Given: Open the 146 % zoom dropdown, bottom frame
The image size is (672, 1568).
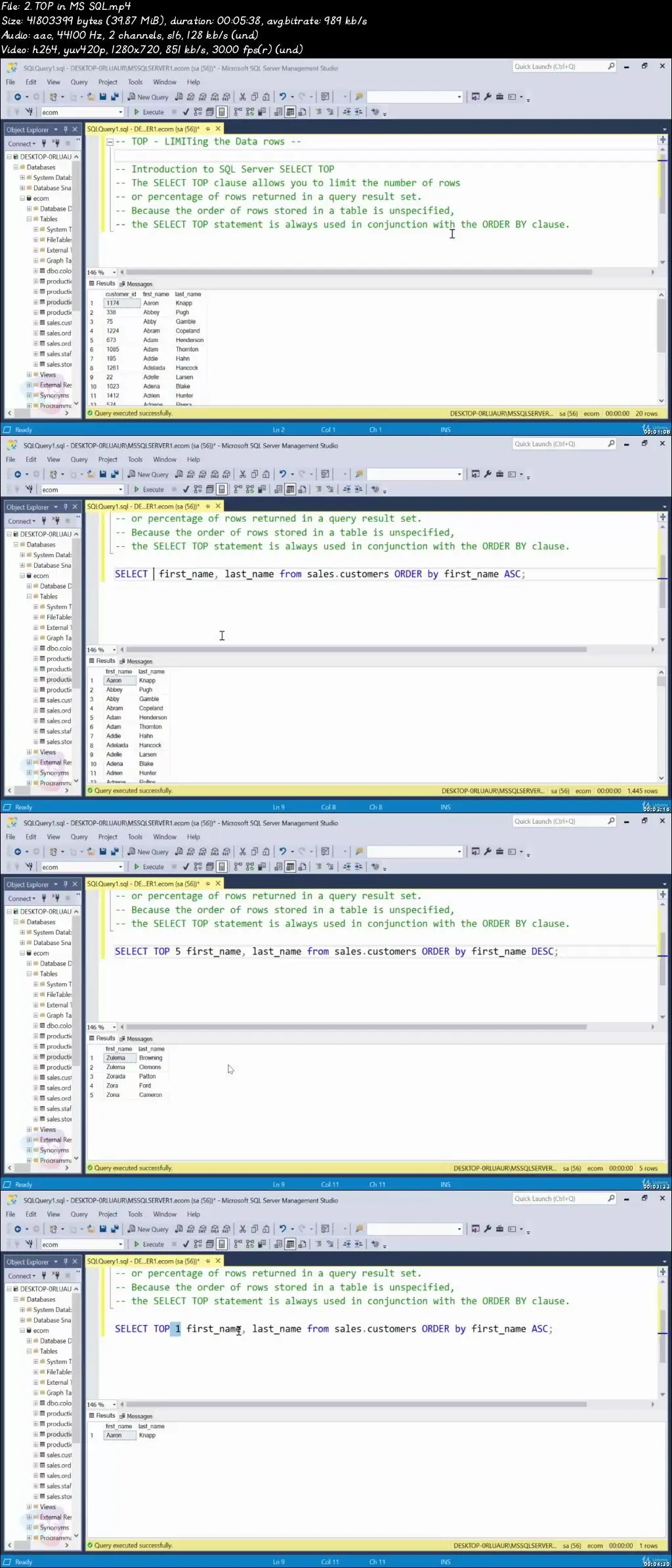Looking at the screenshot, I should [114, 1405].
